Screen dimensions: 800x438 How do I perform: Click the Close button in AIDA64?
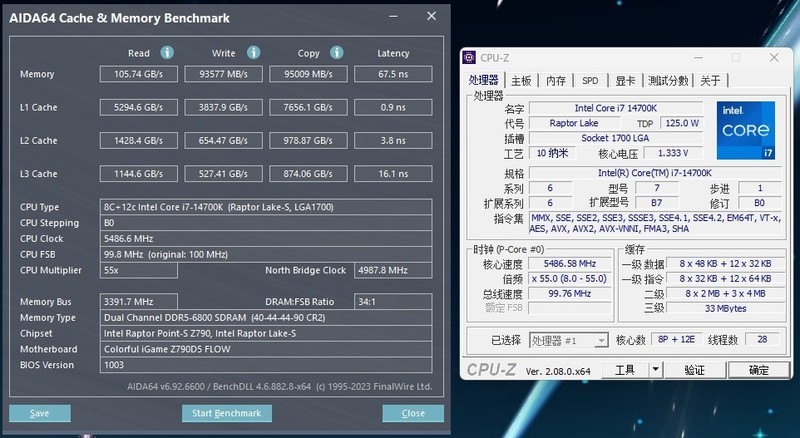tap(413, 413)
